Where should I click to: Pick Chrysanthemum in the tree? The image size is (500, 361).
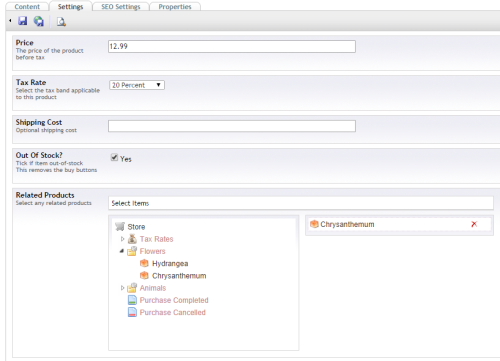tap(179, 276)
